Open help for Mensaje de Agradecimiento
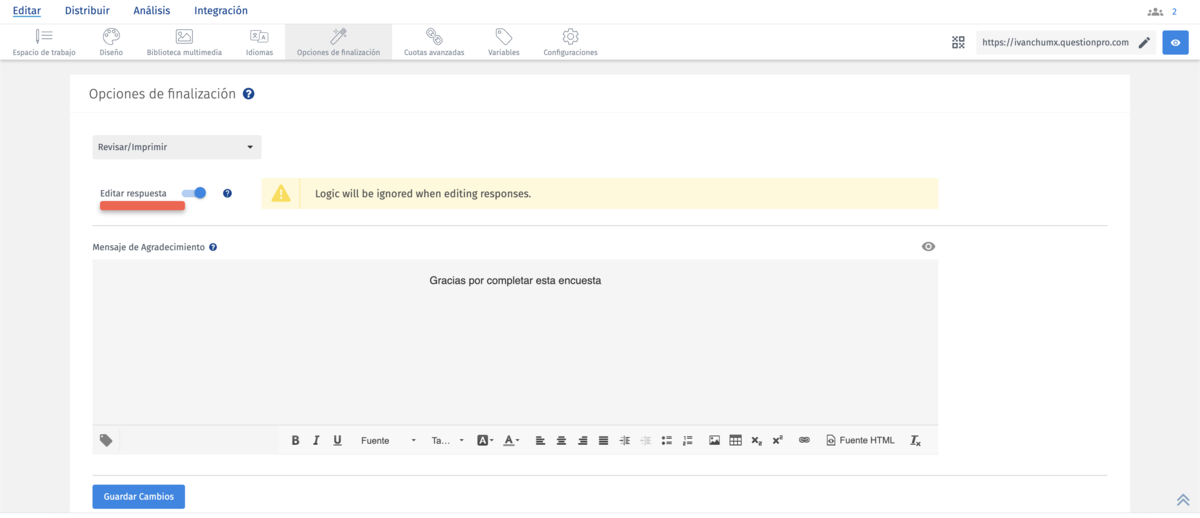The height and width of the screenshot is (518, 1200). pos(213,246)
